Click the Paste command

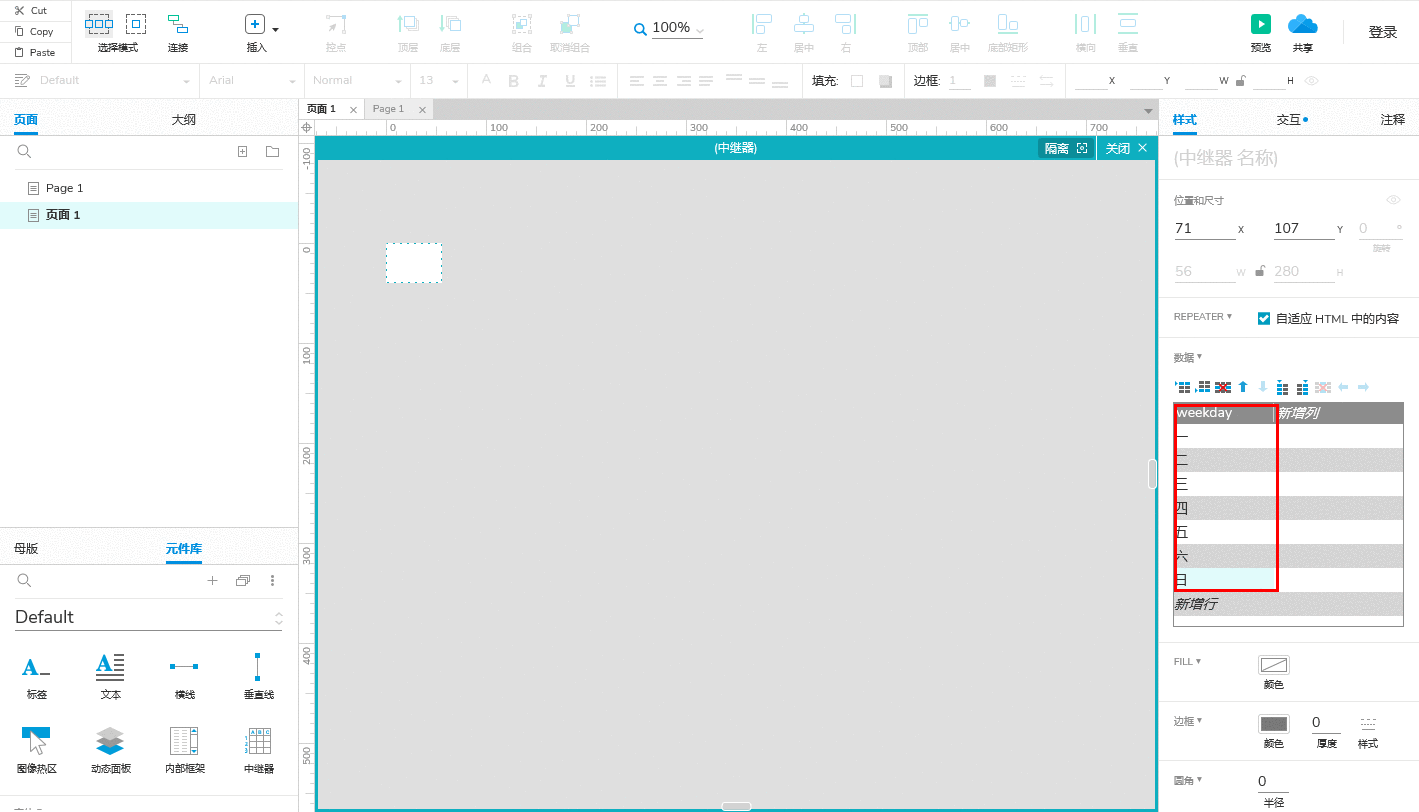[34, 52]
